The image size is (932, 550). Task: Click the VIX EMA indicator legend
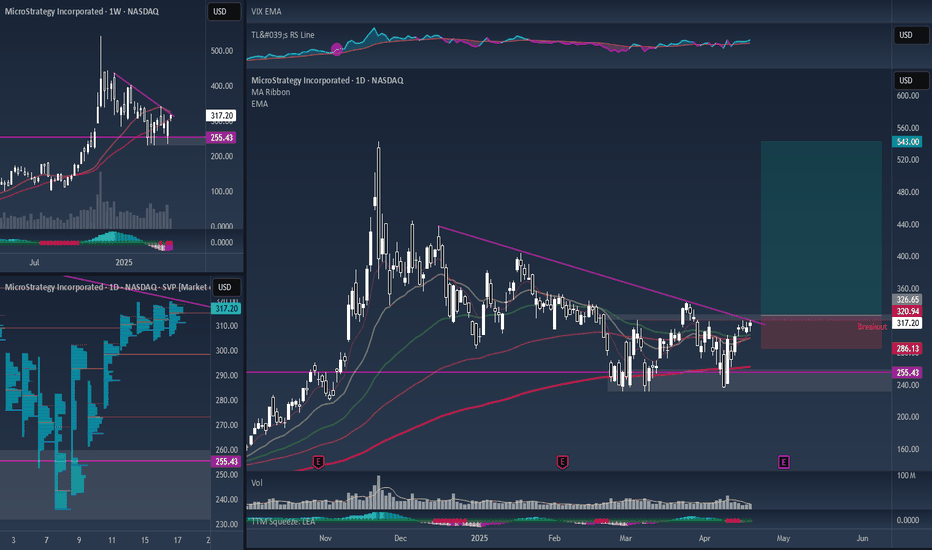(x=266, y=11)
